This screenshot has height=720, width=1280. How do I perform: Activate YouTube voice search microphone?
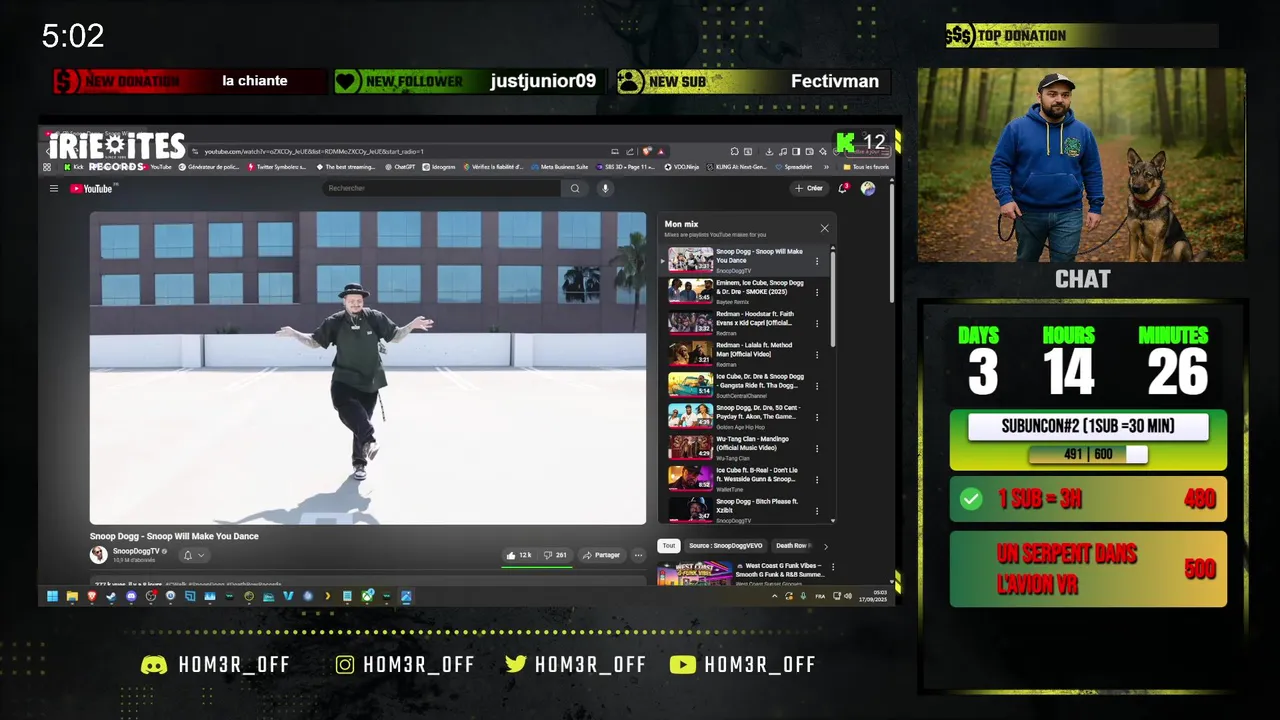(x=605, y=188)
